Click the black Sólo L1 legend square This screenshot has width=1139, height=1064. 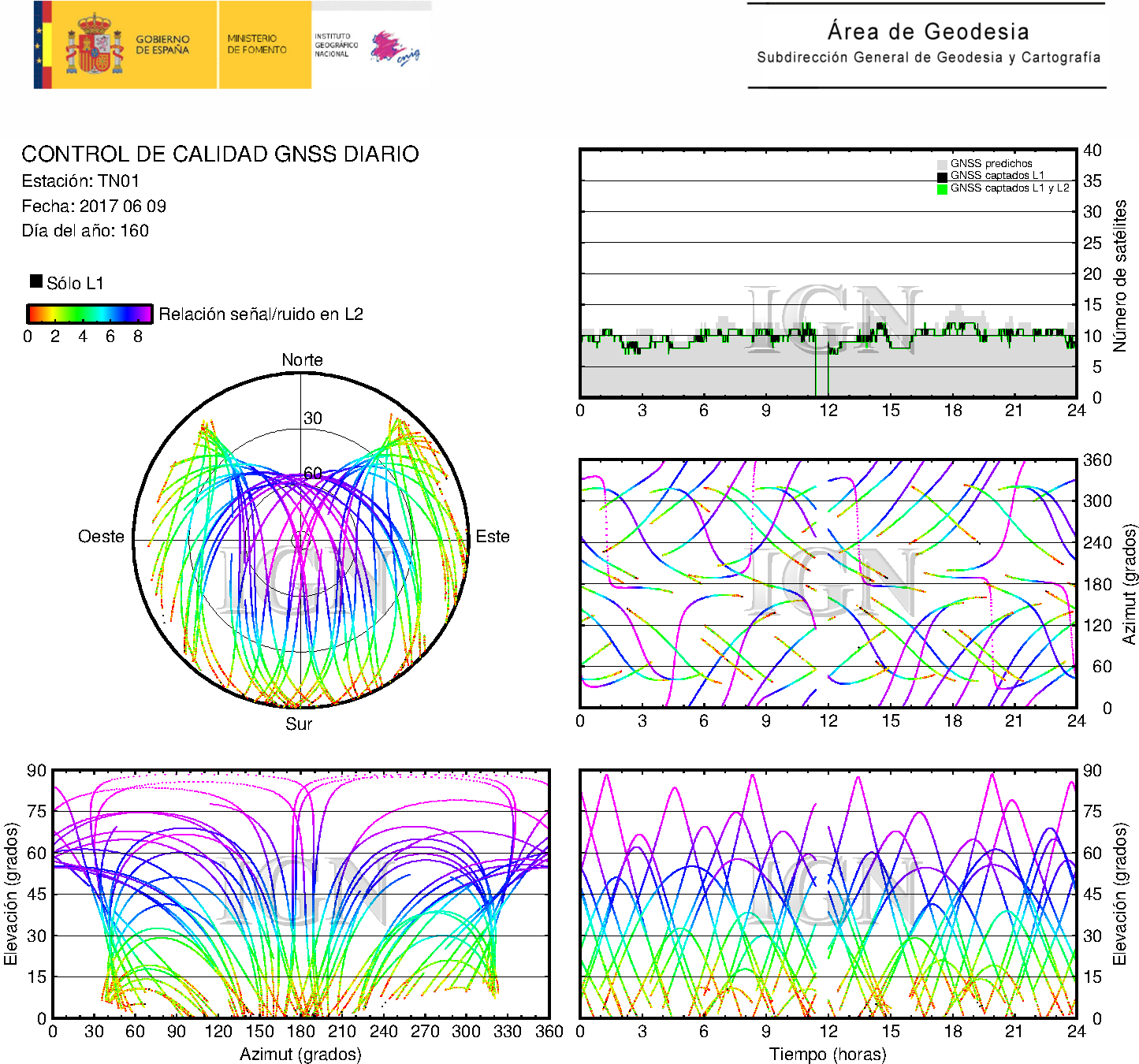(36, 281)
